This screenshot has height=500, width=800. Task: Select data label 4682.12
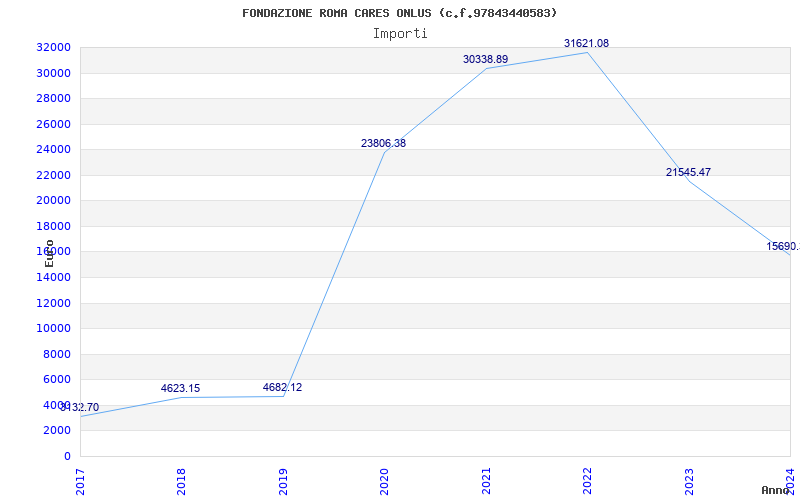tap(282, 388)
